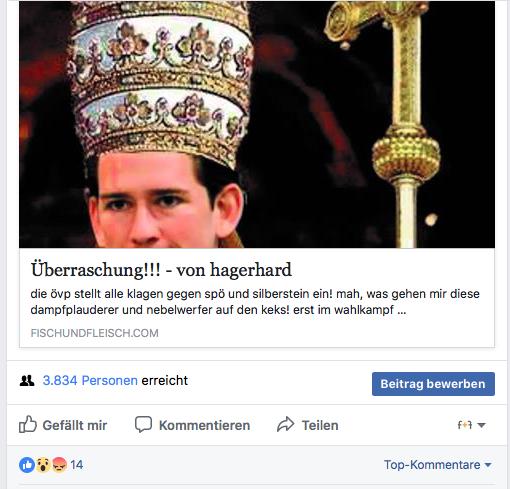Viewport: 510px width, 489px height.
Task: Click Gefällt mir to like the post
Action: (x=75, y=425)
